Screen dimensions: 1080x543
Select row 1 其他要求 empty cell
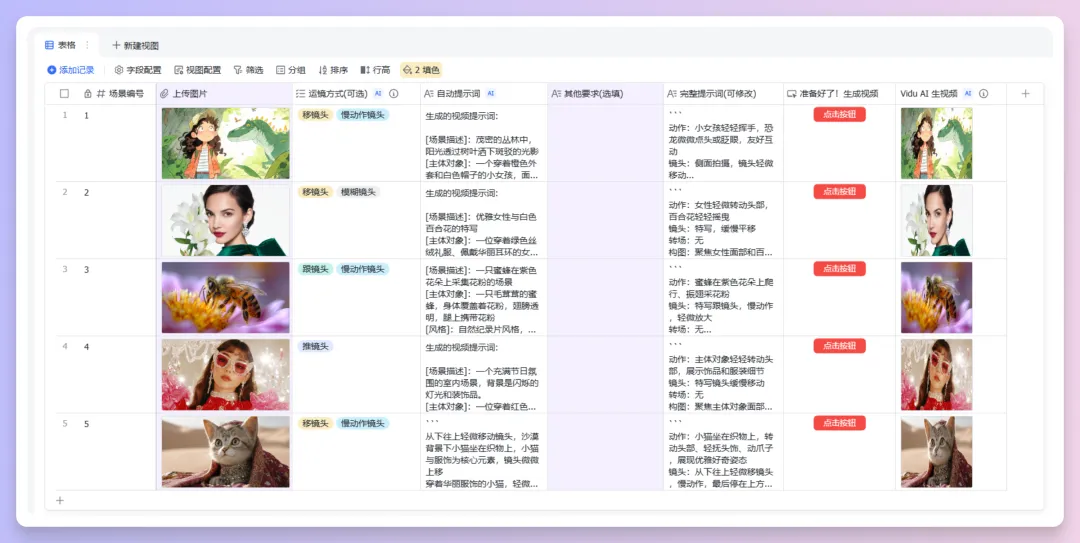pyautogui.click(x=605, y=143)
